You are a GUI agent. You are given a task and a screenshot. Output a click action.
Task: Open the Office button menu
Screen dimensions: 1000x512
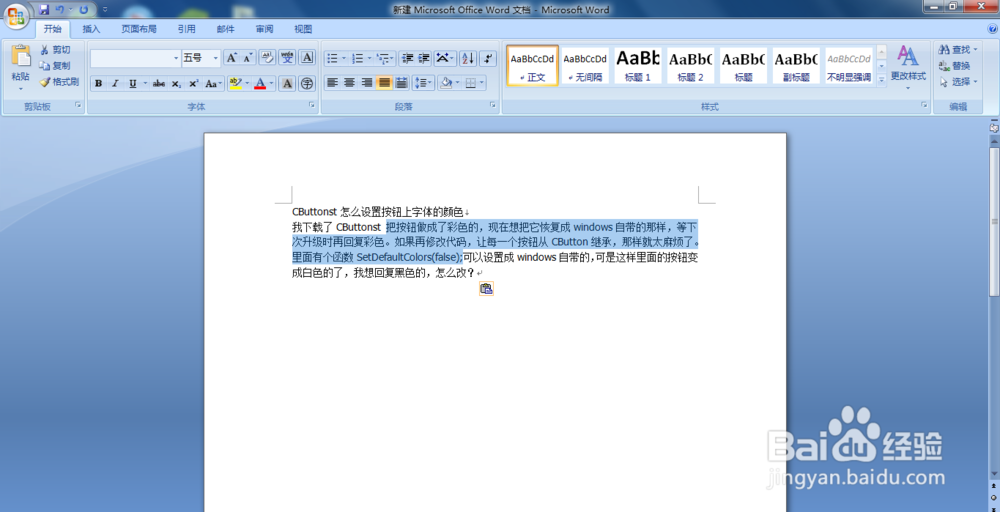17,15
